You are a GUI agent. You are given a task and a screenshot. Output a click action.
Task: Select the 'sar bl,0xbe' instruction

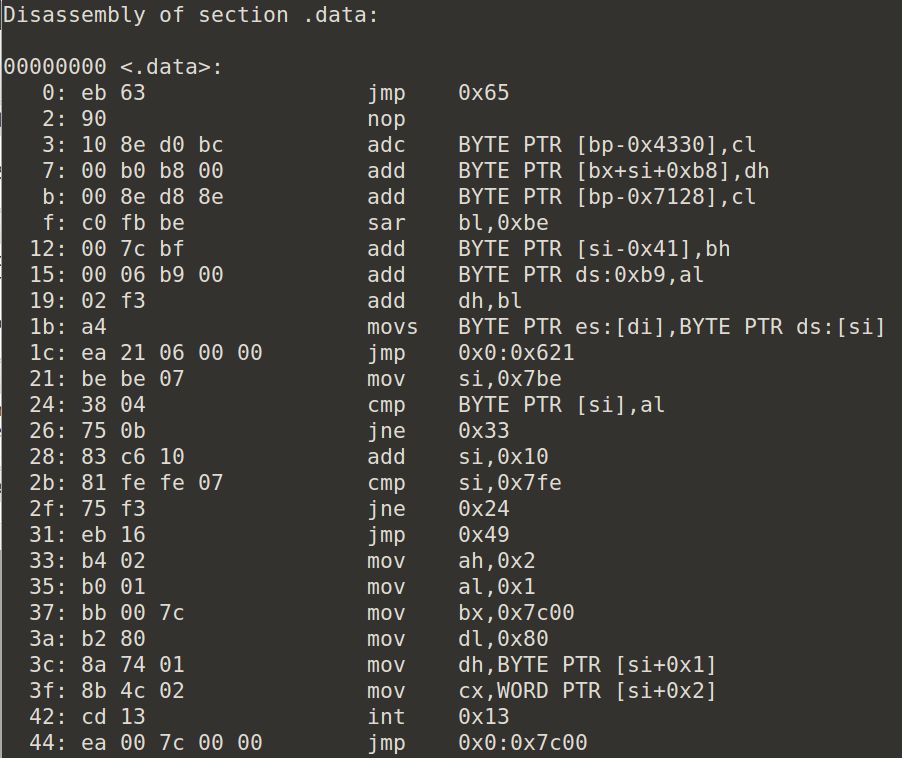pyautogui.click(x=458, y=223)
